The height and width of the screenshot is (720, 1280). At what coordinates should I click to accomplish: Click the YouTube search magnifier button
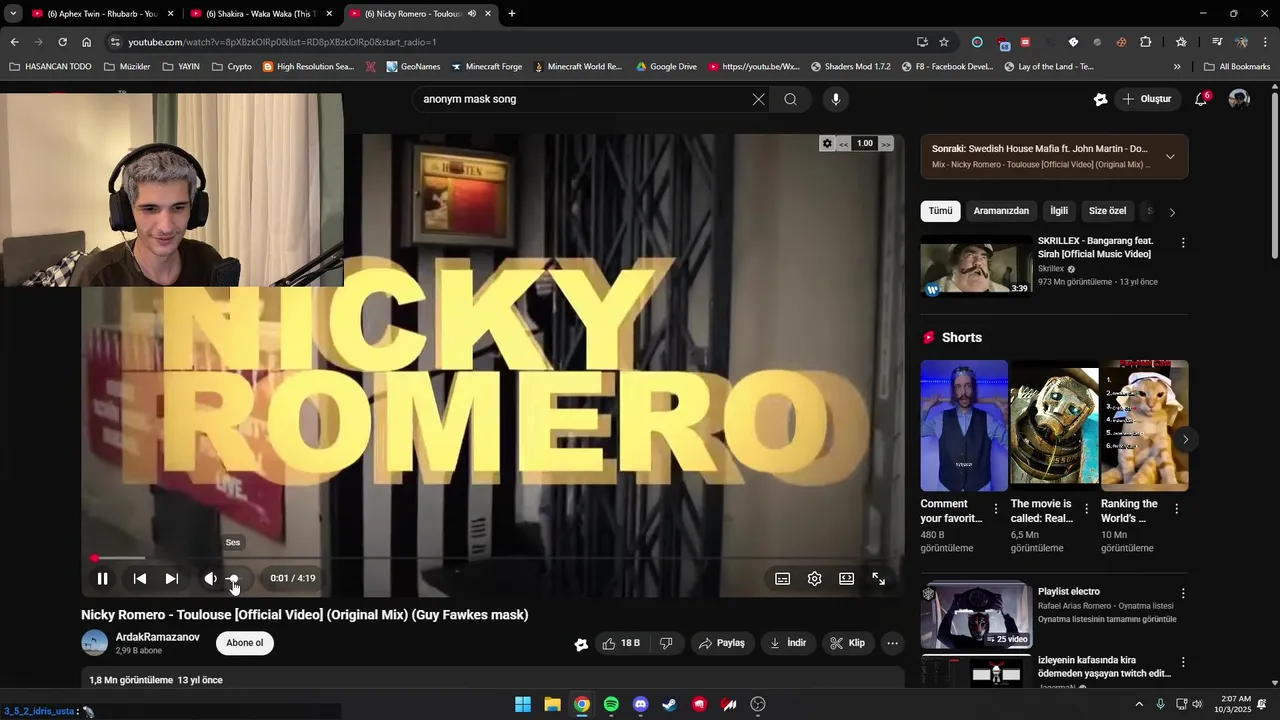tap(791, 99)
